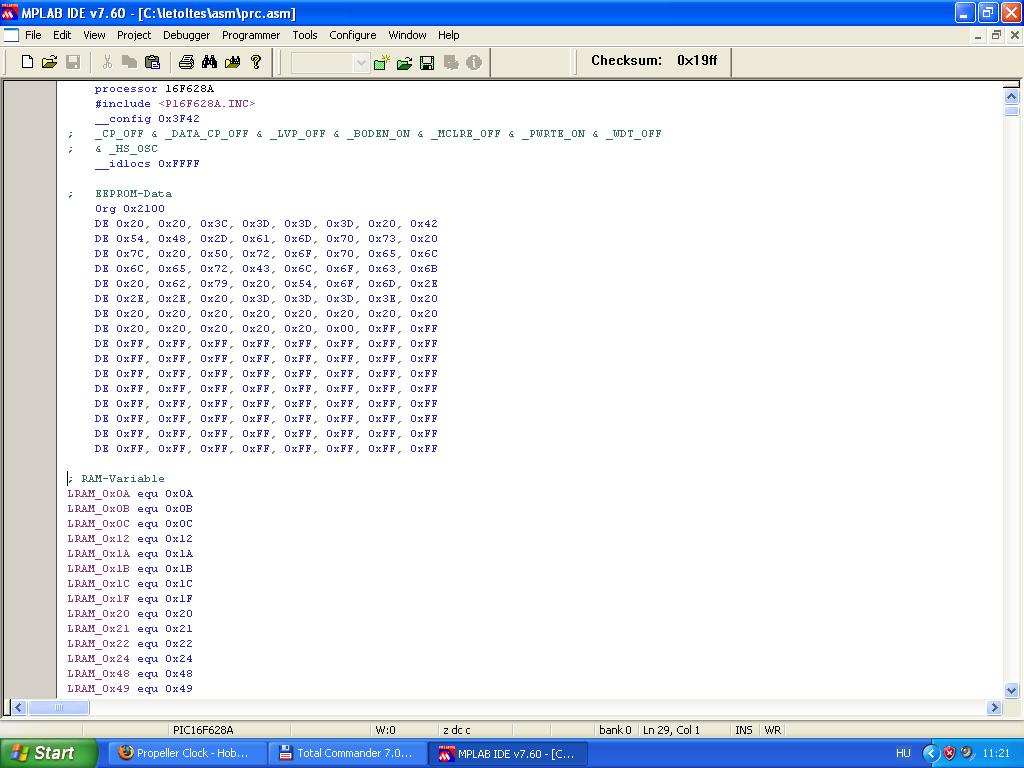Click the '; EEPROM-Data' comment line
The height and width of the screenshot is (768, 1024).
pos(120,194)
